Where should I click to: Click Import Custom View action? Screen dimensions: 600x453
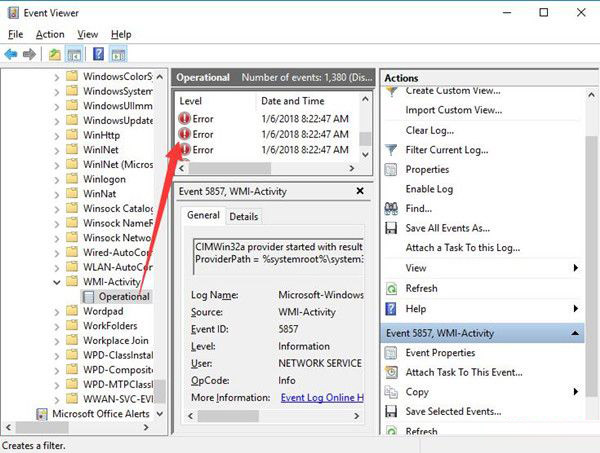pyautogui.click(x=454, y=110)
